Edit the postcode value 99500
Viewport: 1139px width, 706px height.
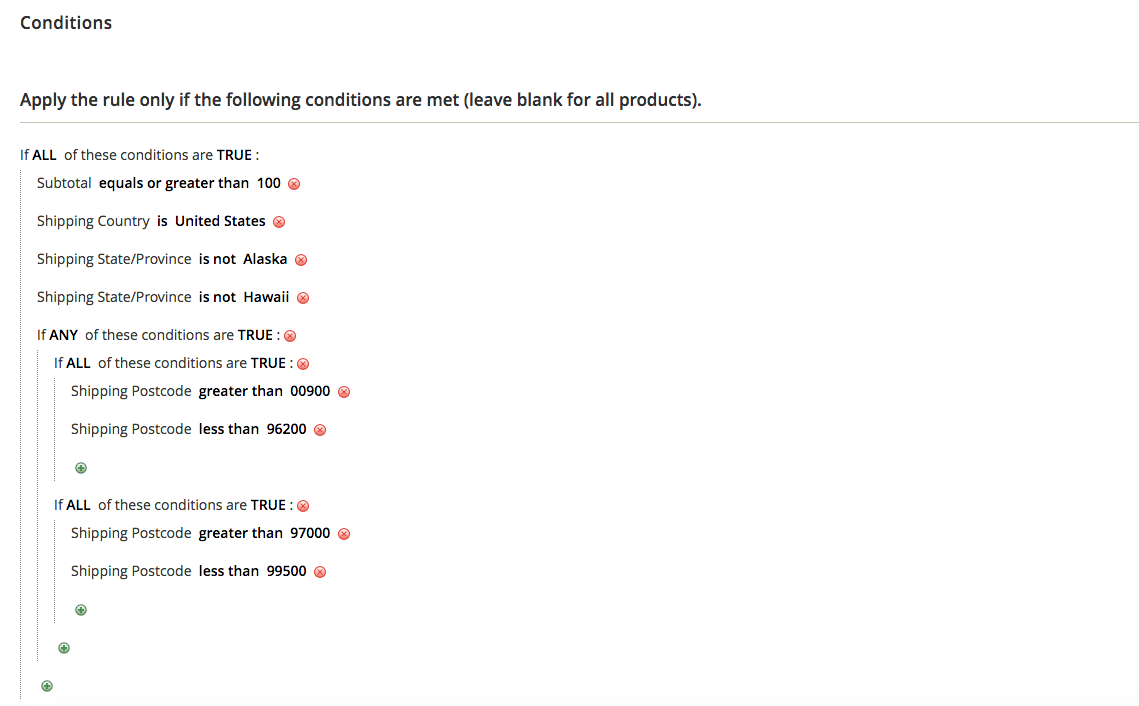pos(286,571)
